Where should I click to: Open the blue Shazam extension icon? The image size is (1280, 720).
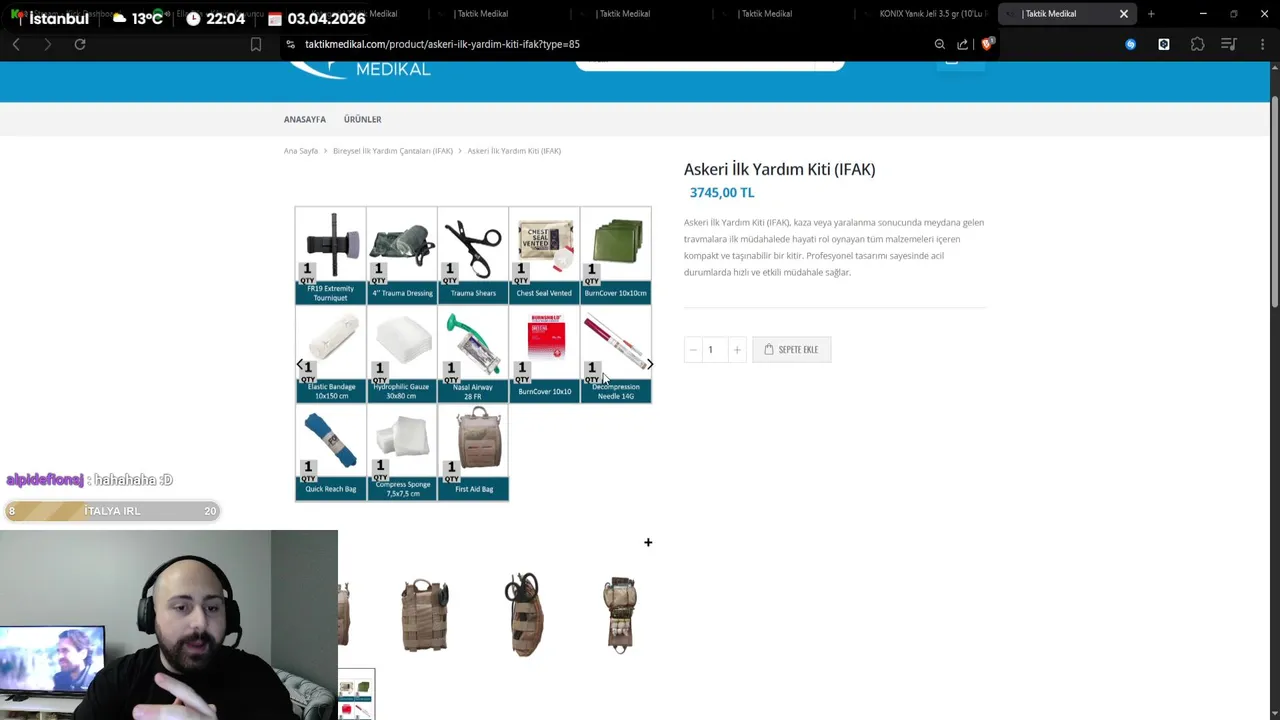tap(1131, 44)
